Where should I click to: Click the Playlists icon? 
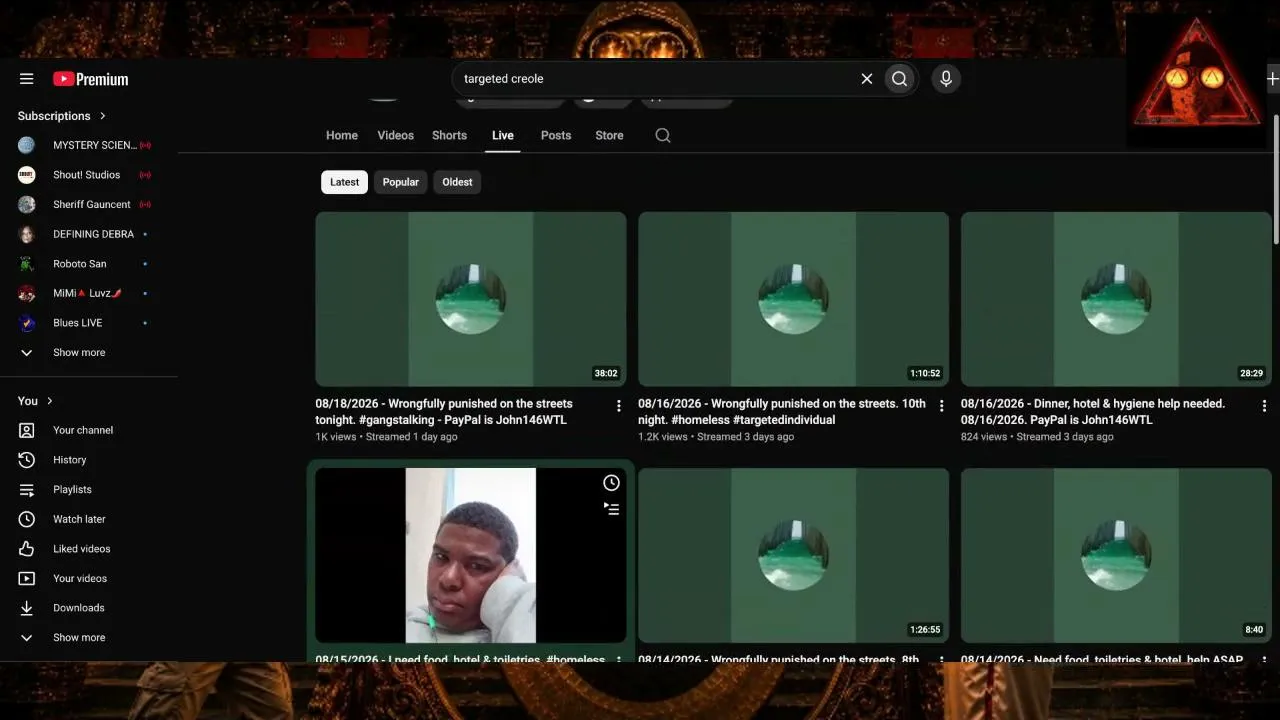[27, 489]
